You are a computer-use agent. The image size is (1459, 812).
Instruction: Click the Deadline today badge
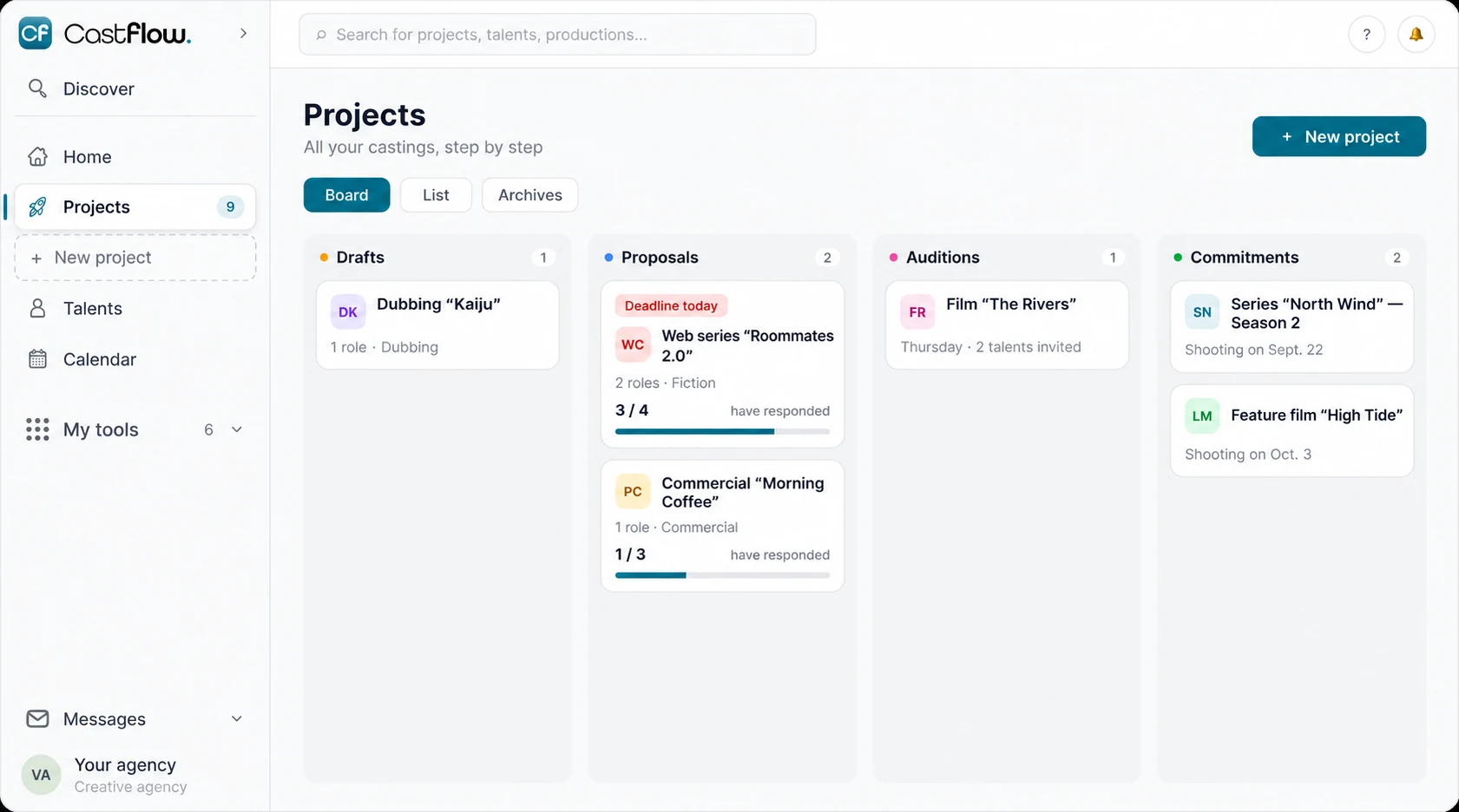[671, 305]
